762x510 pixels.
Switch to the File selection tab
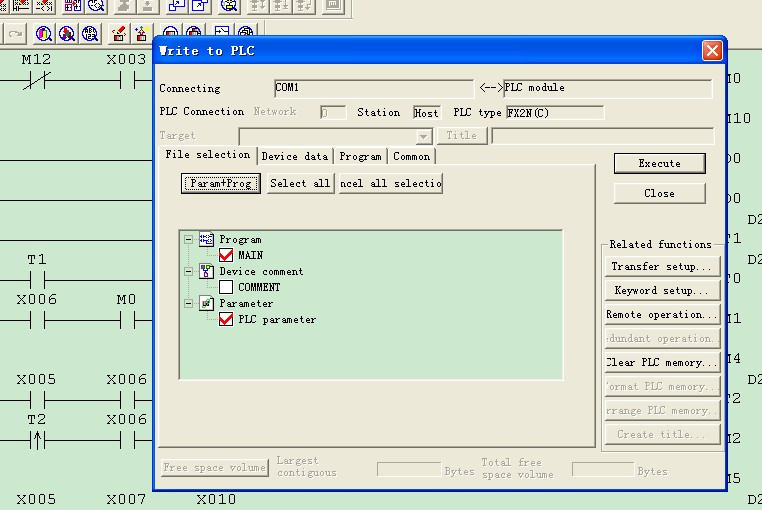point(208,155)
